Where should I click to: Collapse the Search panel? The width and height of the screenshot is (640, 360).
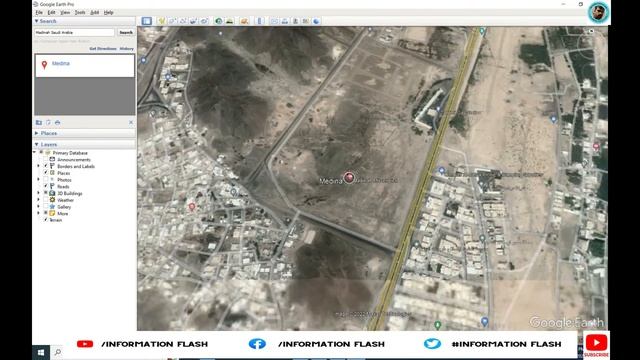[x=36, y=21]
